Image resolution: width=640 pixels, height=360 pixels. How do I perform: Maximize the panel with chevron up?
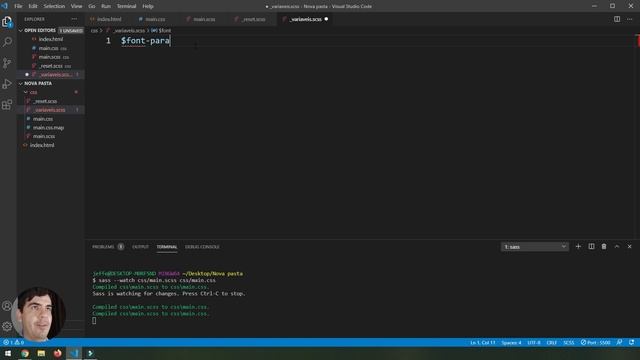tap(617, 247)
